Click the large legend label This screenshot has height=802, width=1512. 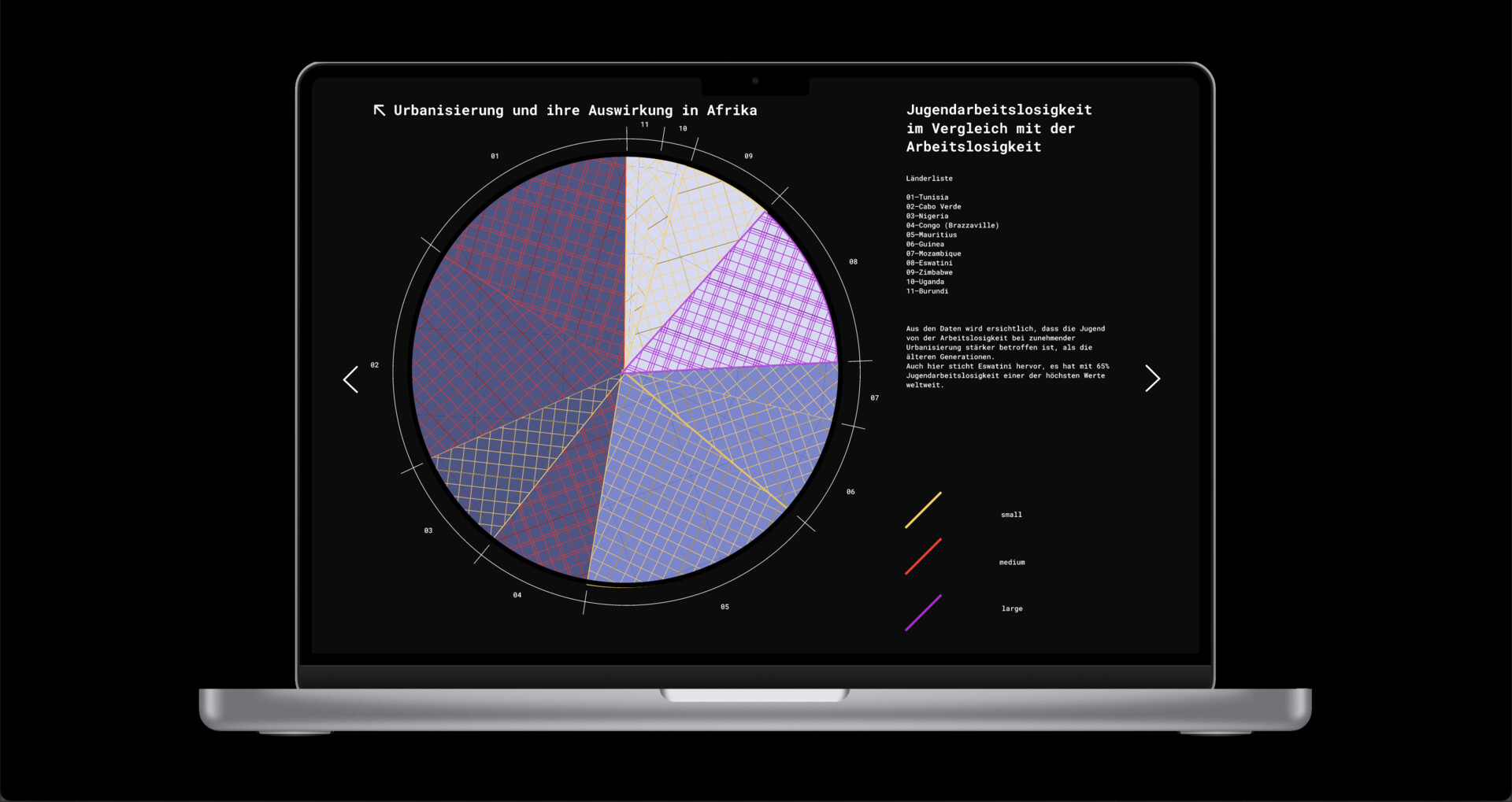click(1012, 609)
